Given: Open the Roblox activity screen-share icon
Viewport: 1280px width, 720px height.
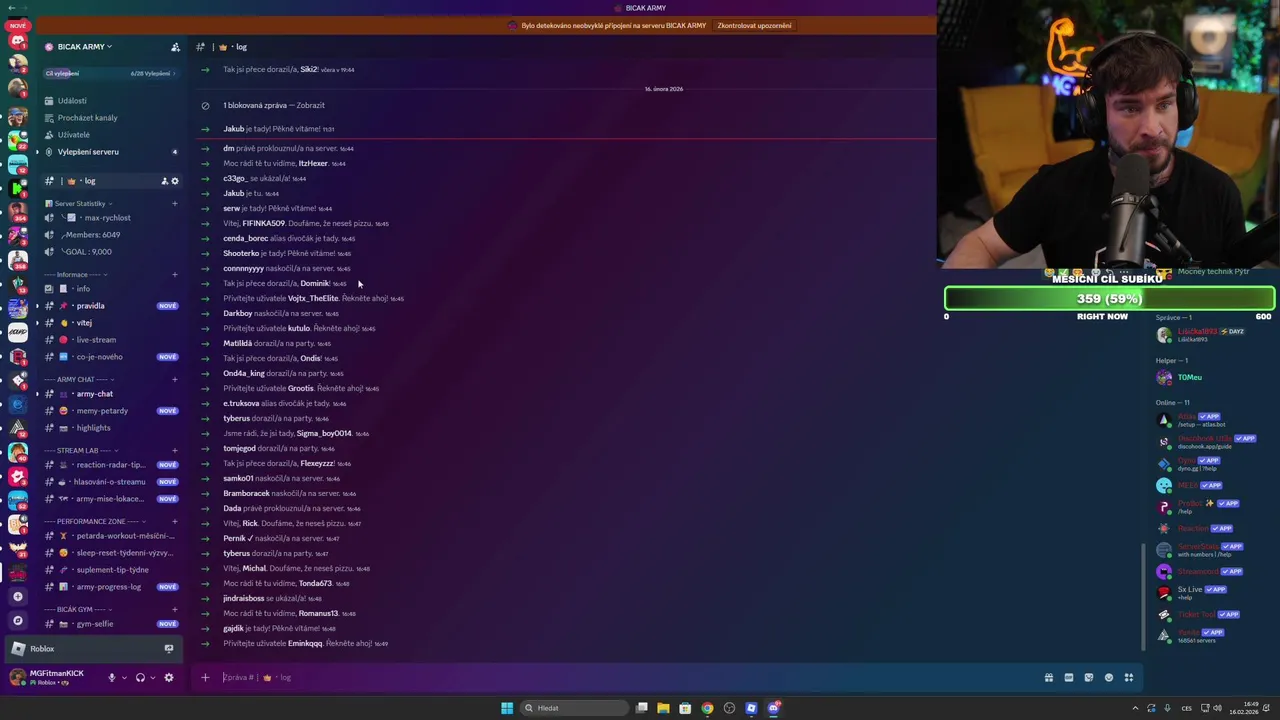Looking at the screenshot, I should 168,649.
